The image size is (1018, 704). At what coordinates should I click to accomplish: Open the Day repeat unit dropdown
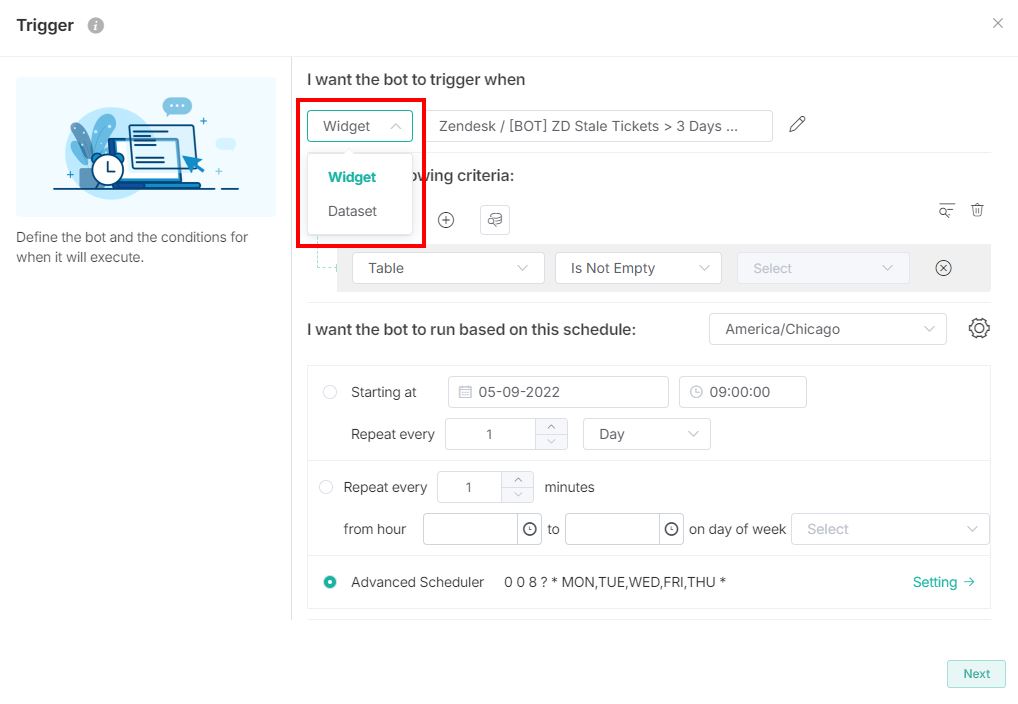(646, 434)
